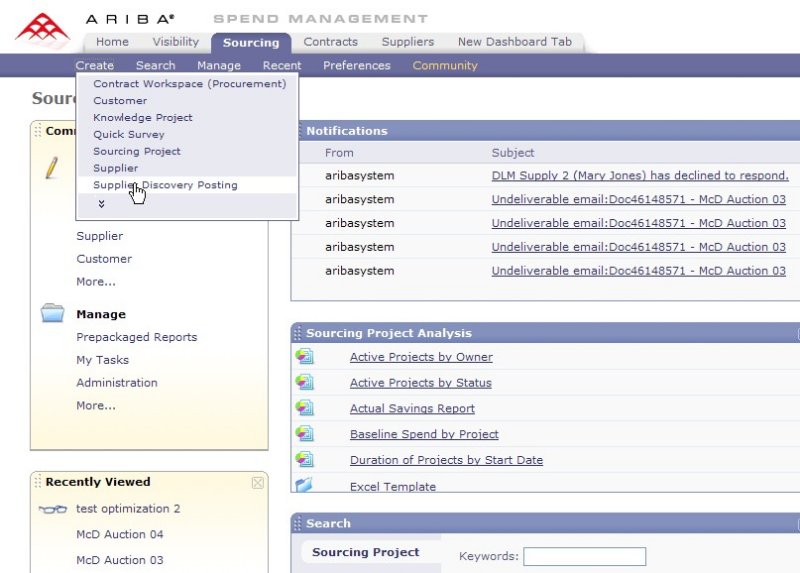Select the Sourcing tab
This screenshot has width=800, height=573.
[251, 43]
